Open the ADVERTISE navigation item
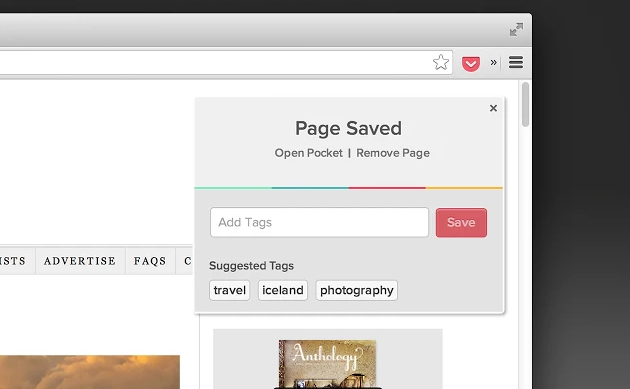 point(80,261)
